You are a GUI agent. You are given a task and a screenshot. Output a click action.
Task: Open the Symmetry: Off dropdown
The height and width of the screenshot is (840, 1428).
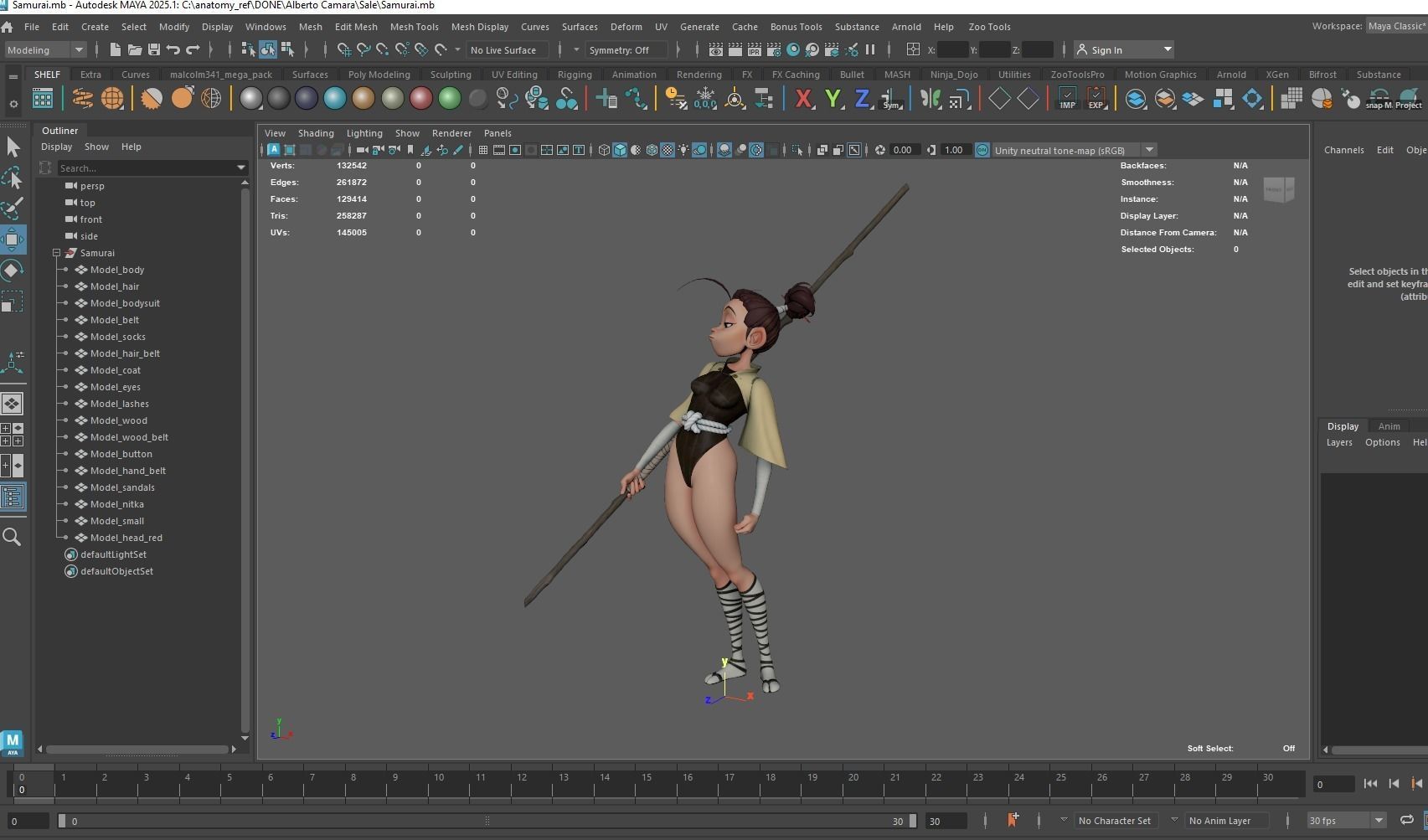coord(626,50)
